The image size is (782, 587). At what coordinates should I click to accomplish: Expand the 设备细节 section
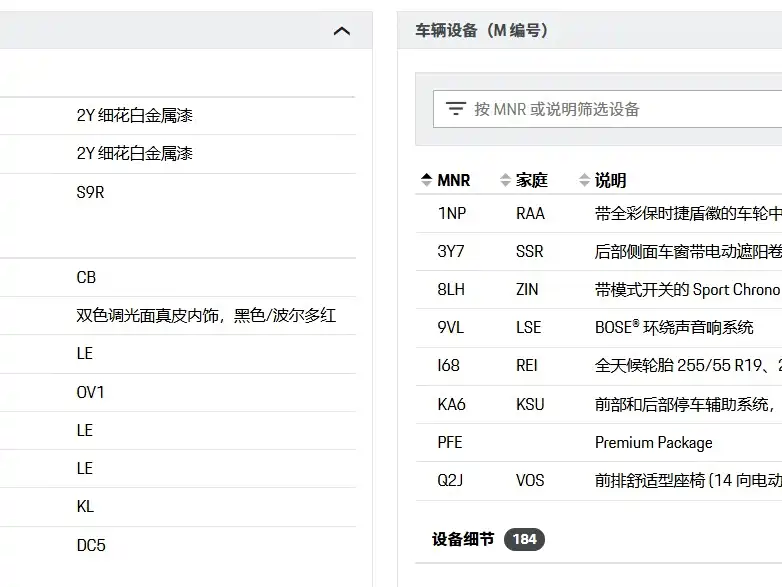point(463,539)
